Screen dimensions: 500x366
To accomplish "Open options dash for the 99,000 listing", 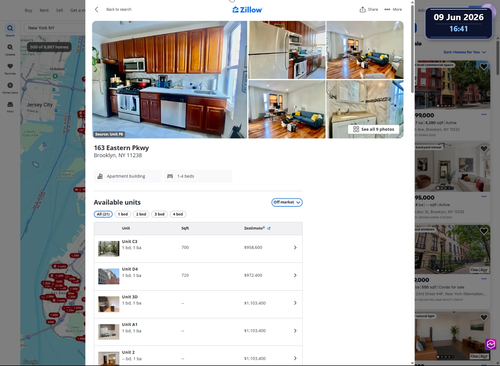I will [484, 115].
